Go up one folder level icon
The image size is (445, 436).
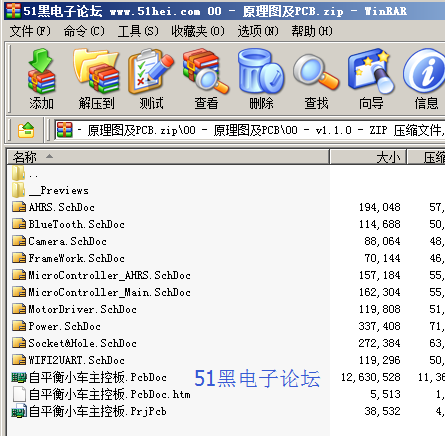[26, 130]
